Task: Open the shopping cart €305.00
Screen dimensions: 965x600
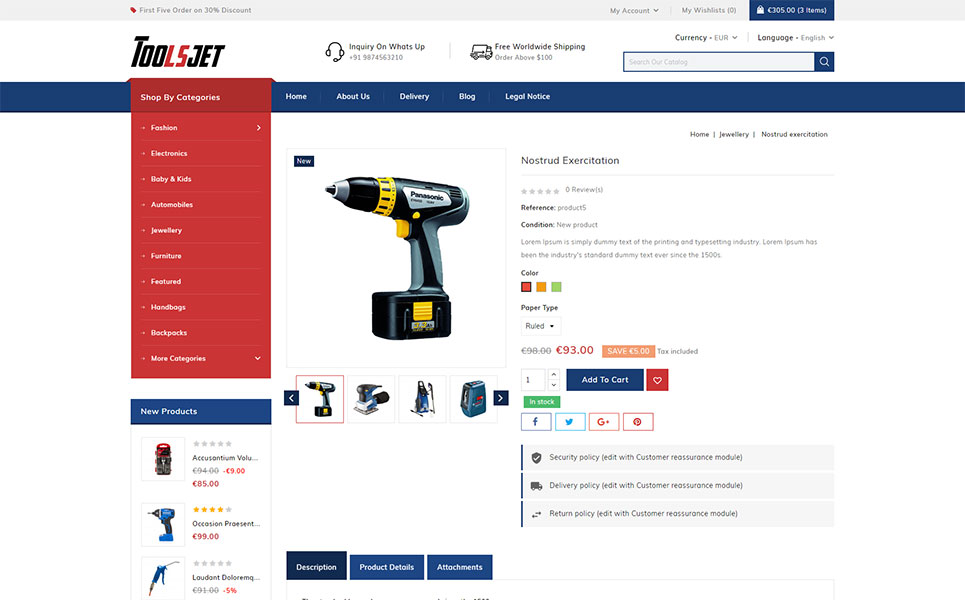Action: [x=791, y=10]
